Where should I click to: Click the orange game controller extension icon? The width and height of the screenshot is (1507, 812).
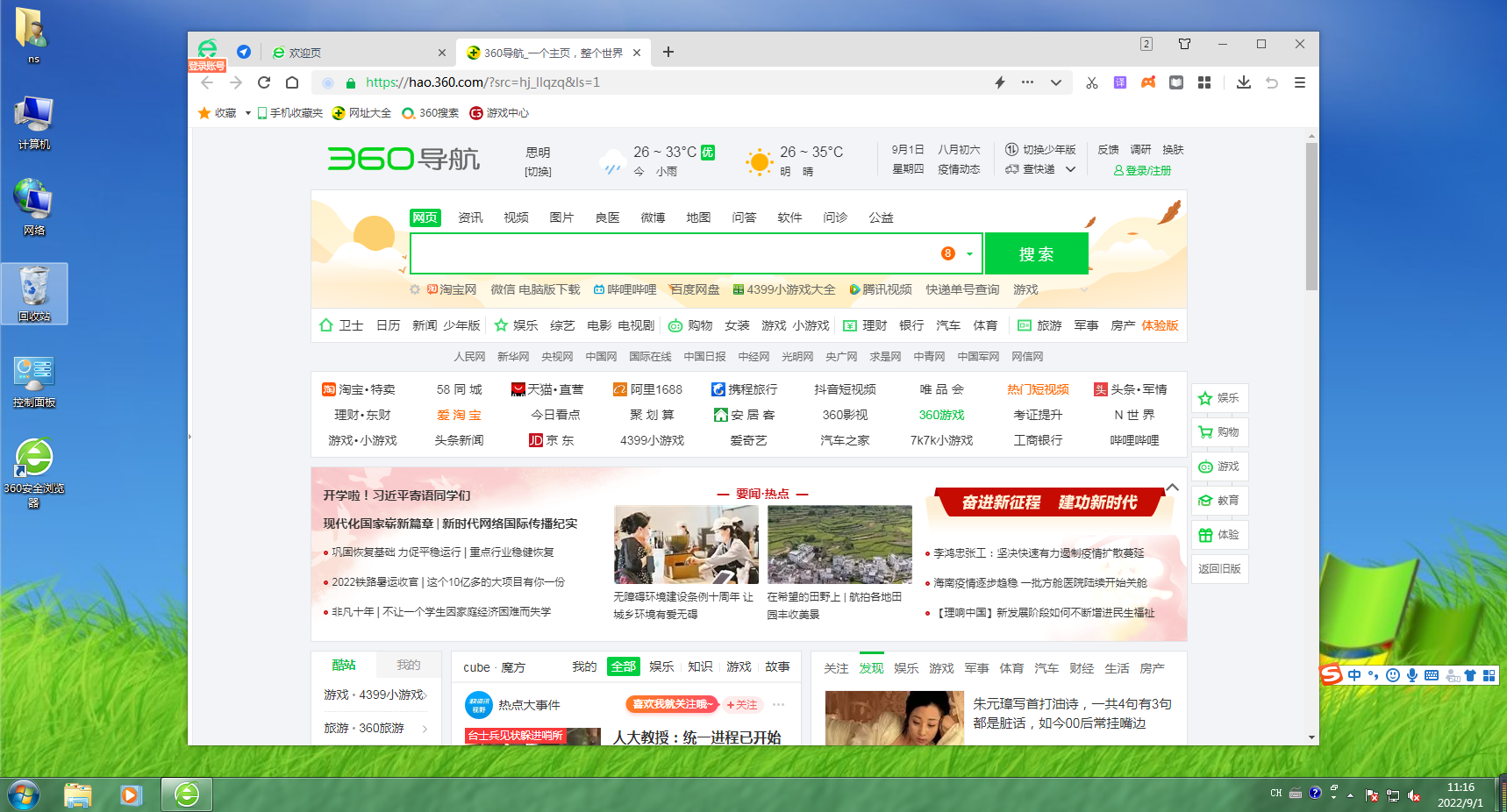pos(1148,82)
